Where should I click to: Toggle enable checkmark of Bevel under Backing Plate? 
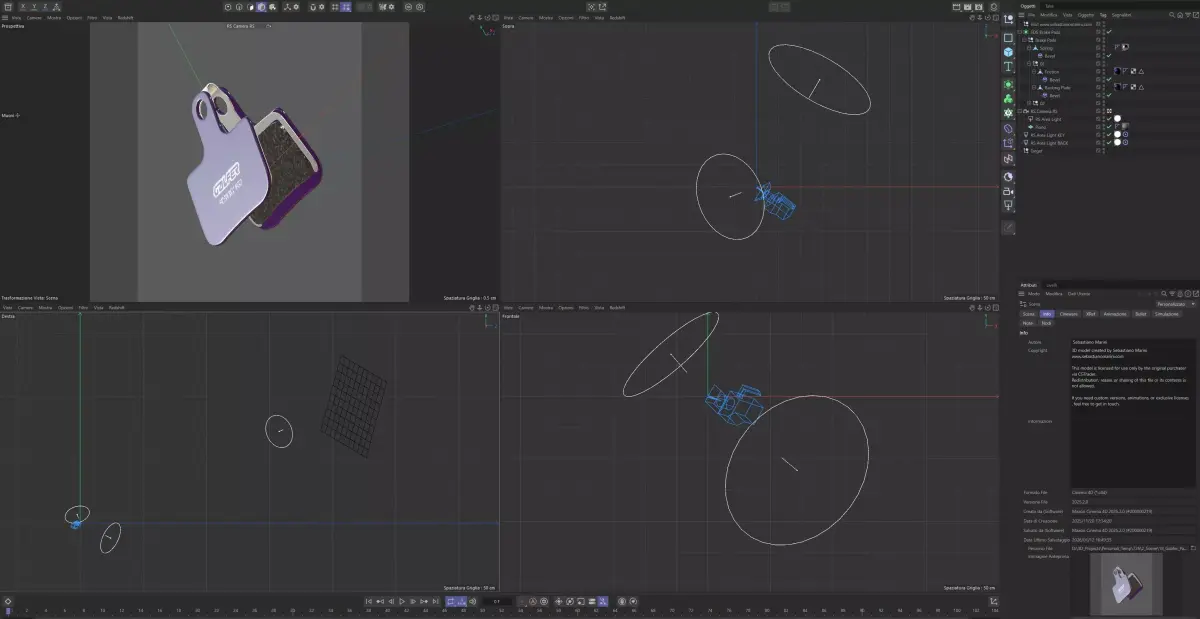pos(1109,95)
